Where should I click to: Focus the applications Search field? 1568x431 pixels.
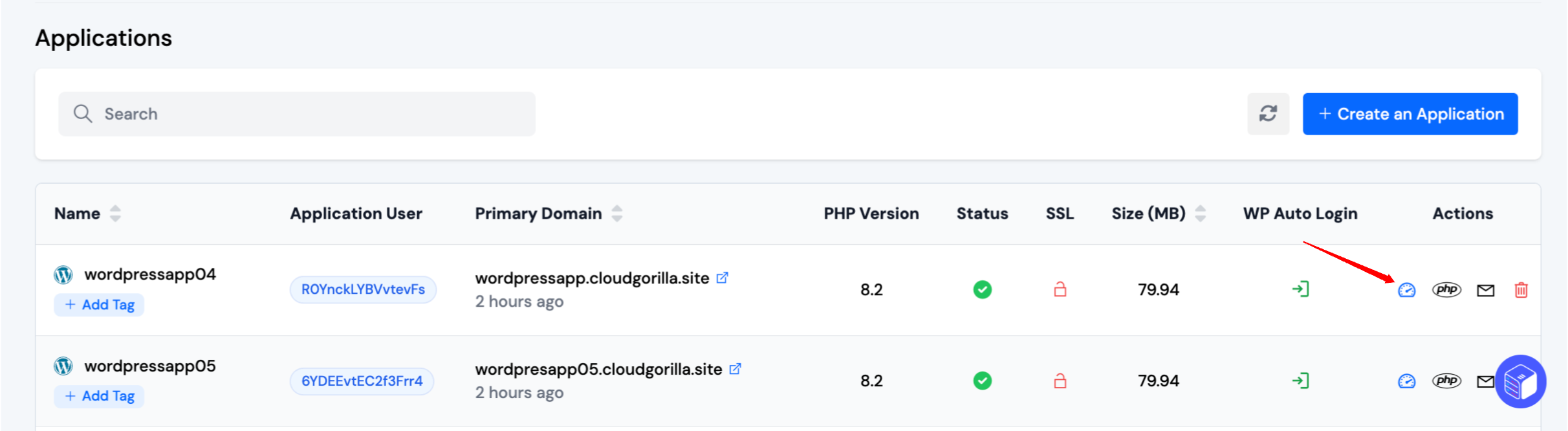point(298,114)
